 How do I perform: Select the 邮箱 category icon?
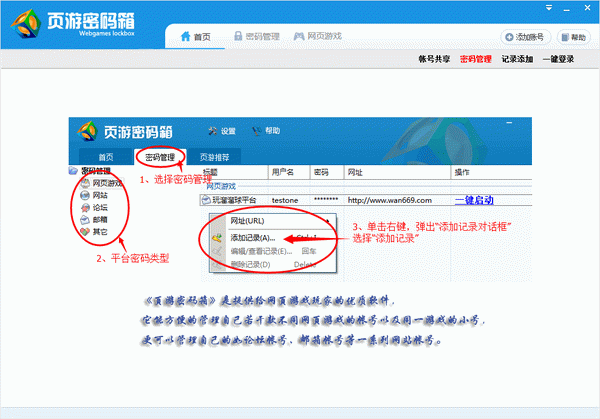(x=83, y=219)
